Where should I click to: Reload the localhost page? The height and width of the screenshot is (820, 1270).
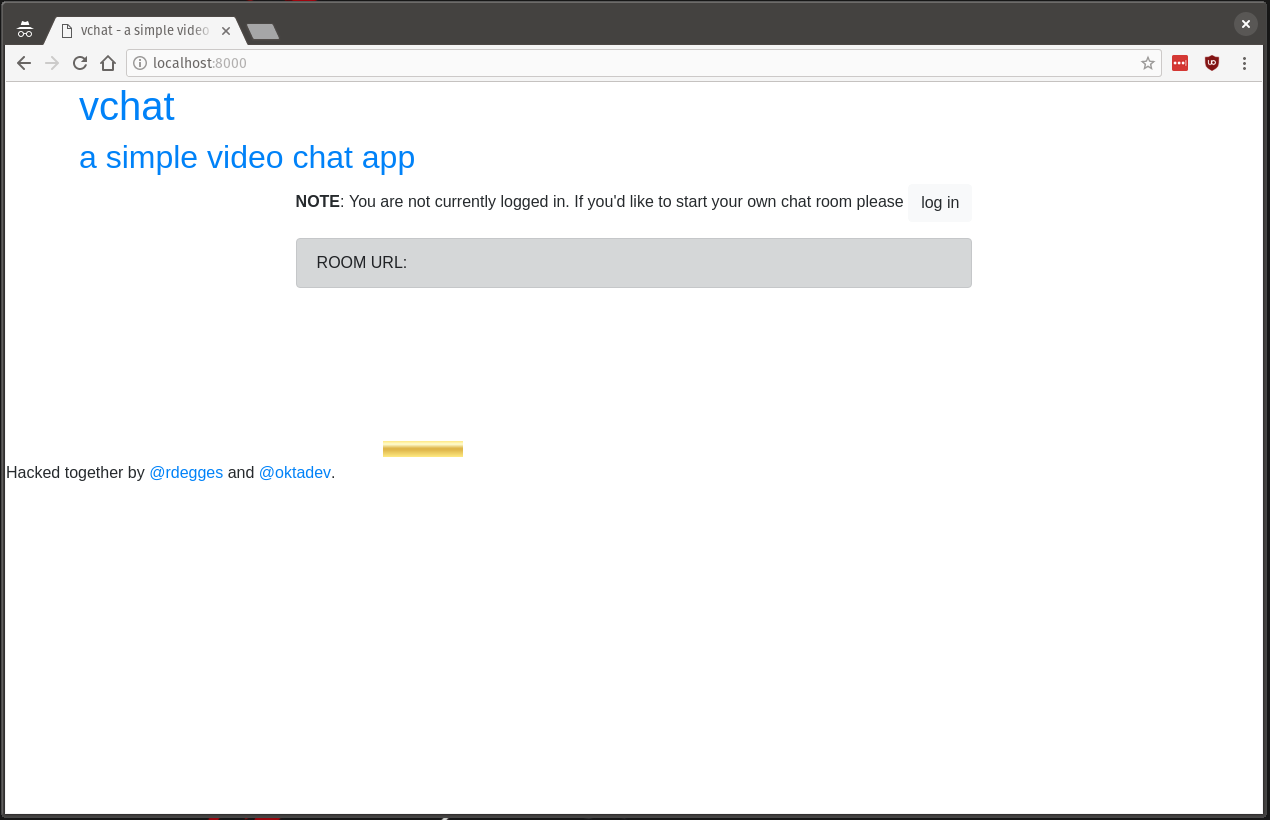[x=80, y=63]
